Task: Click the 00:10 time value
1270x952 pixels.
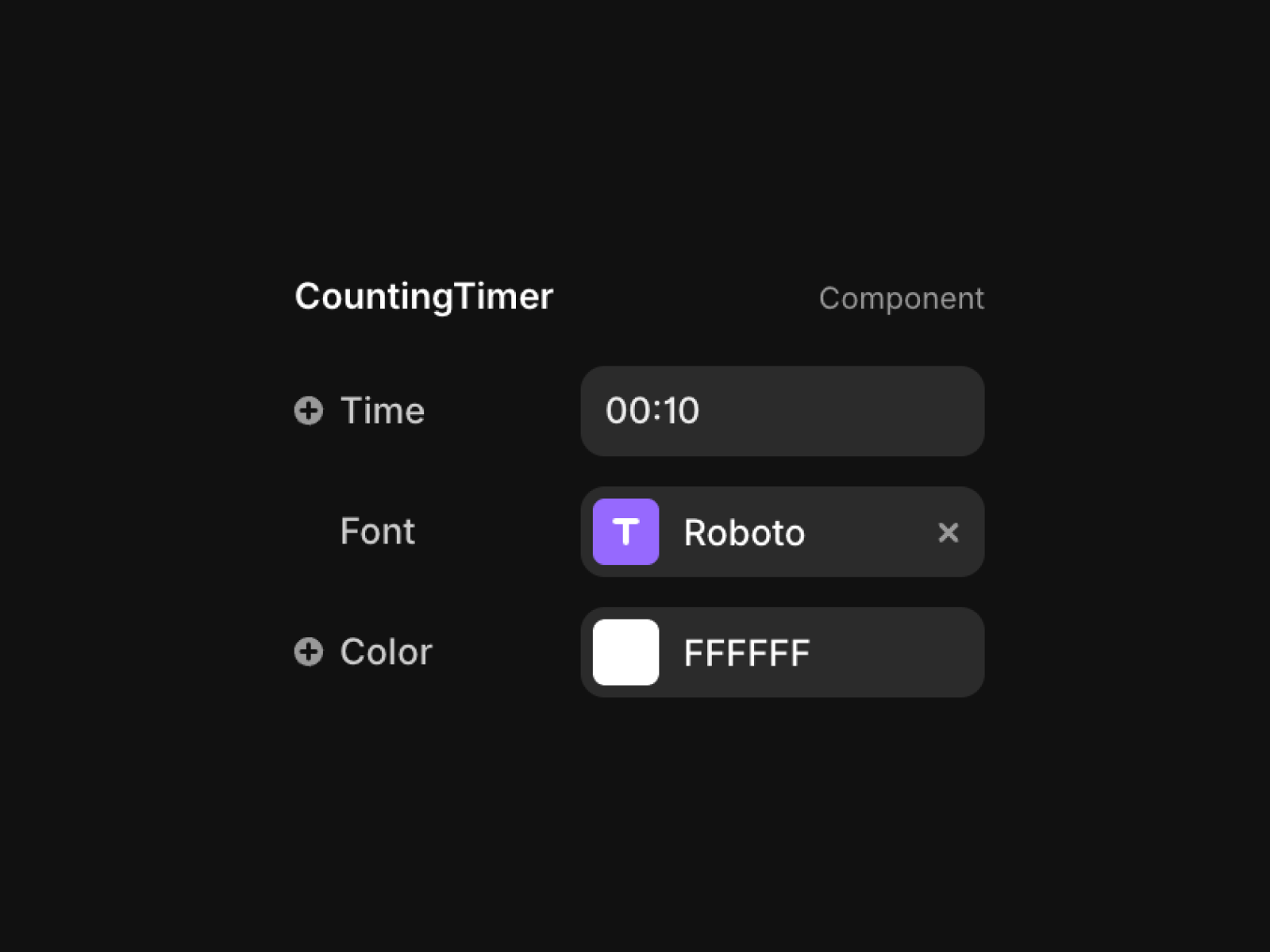Action: (652, 411)
